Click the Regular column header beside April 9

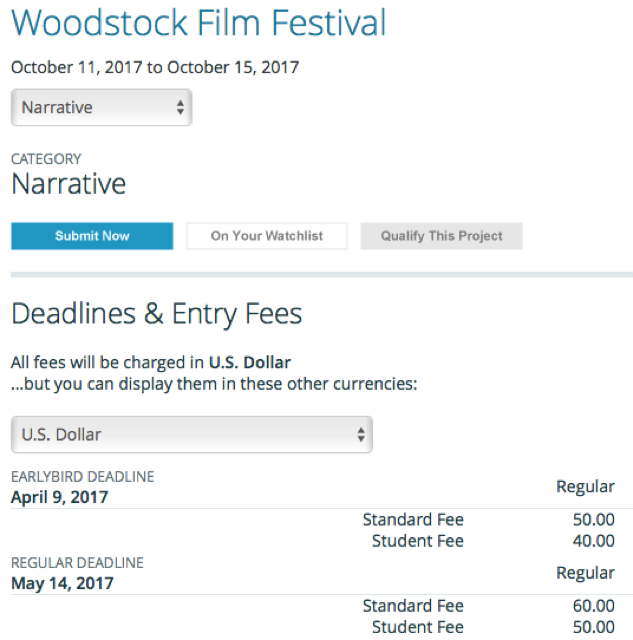pos(585,487)
